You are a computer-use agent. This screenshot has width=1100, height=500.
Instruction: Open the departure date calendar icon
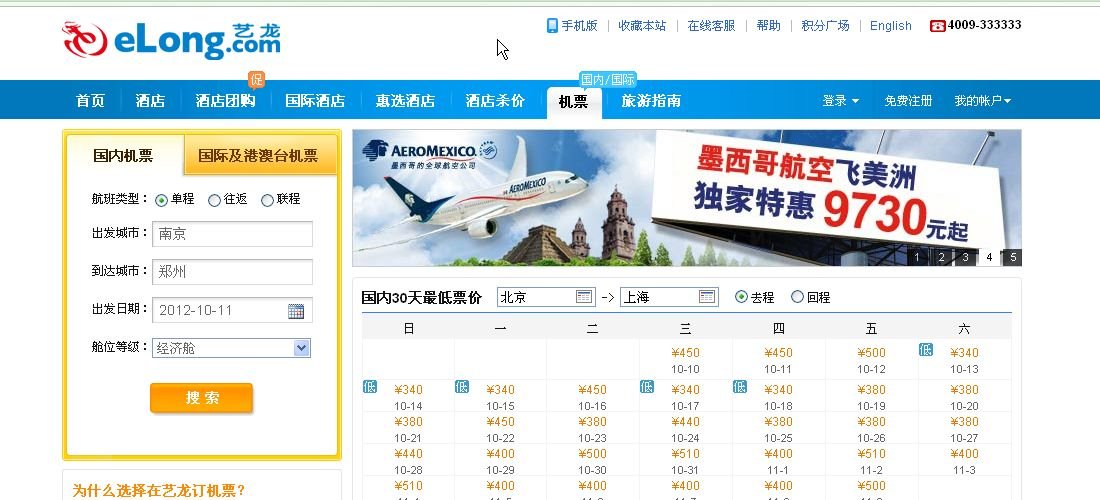tap(296, 311)
